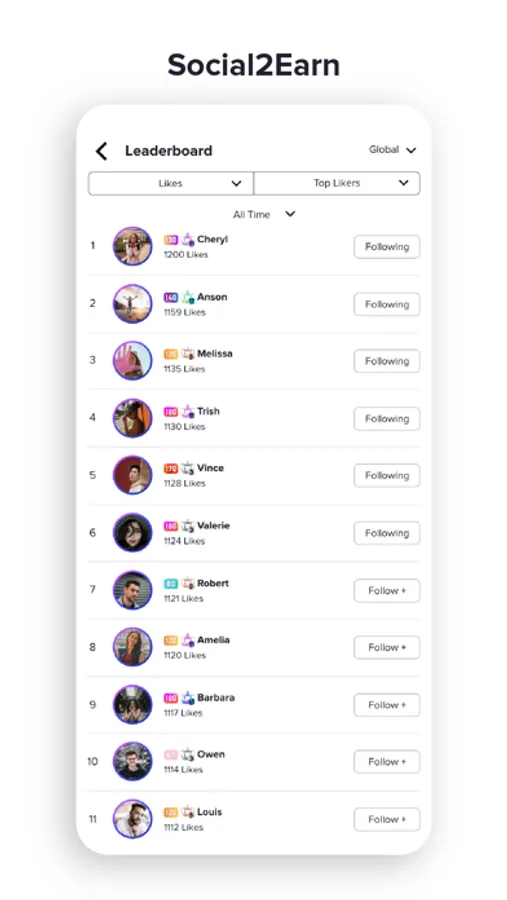Viewport: 507px width, 900px height.
Task: Toggle the Following button for Trish
Action: click(386, 418)
